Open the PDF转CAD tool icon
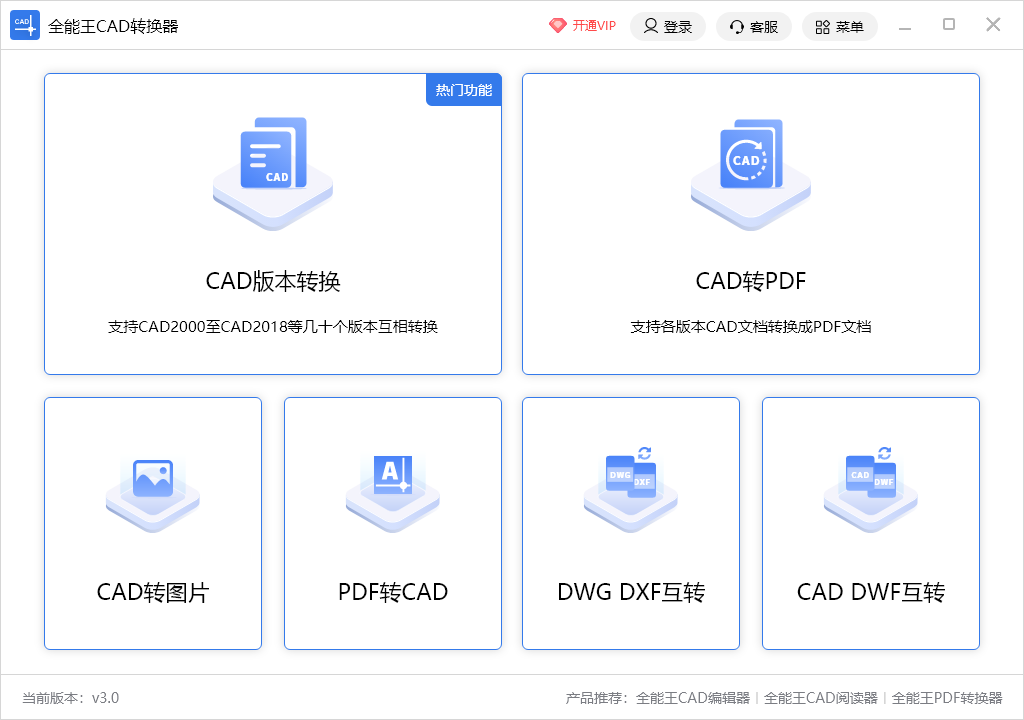This screenshot has width=1024, height=720. click(x=392, y=490)
